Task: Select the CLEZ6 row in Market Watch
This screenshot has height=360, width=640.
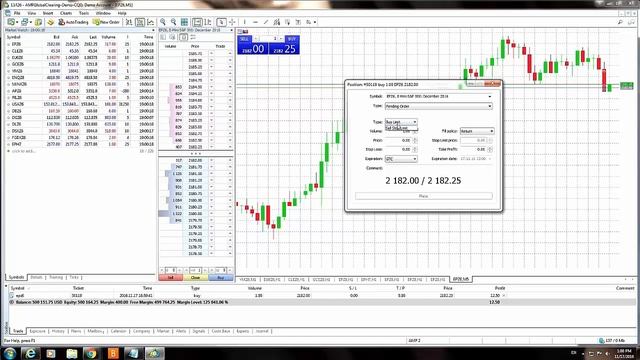Action: pyautogui.click(x=80, y=51)
